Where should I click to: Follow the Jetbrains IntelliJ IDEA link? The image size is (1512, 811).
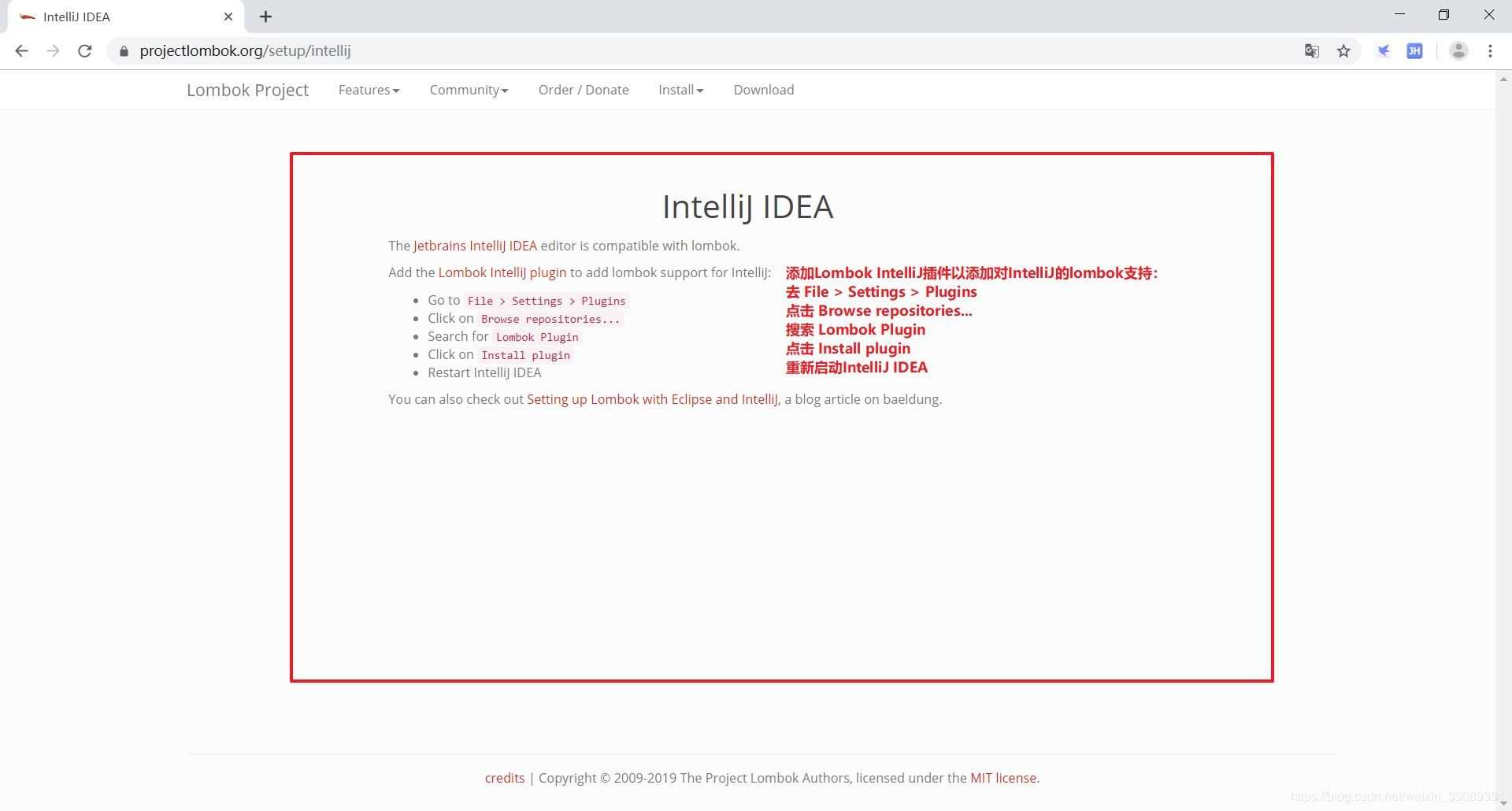(475, 246)
